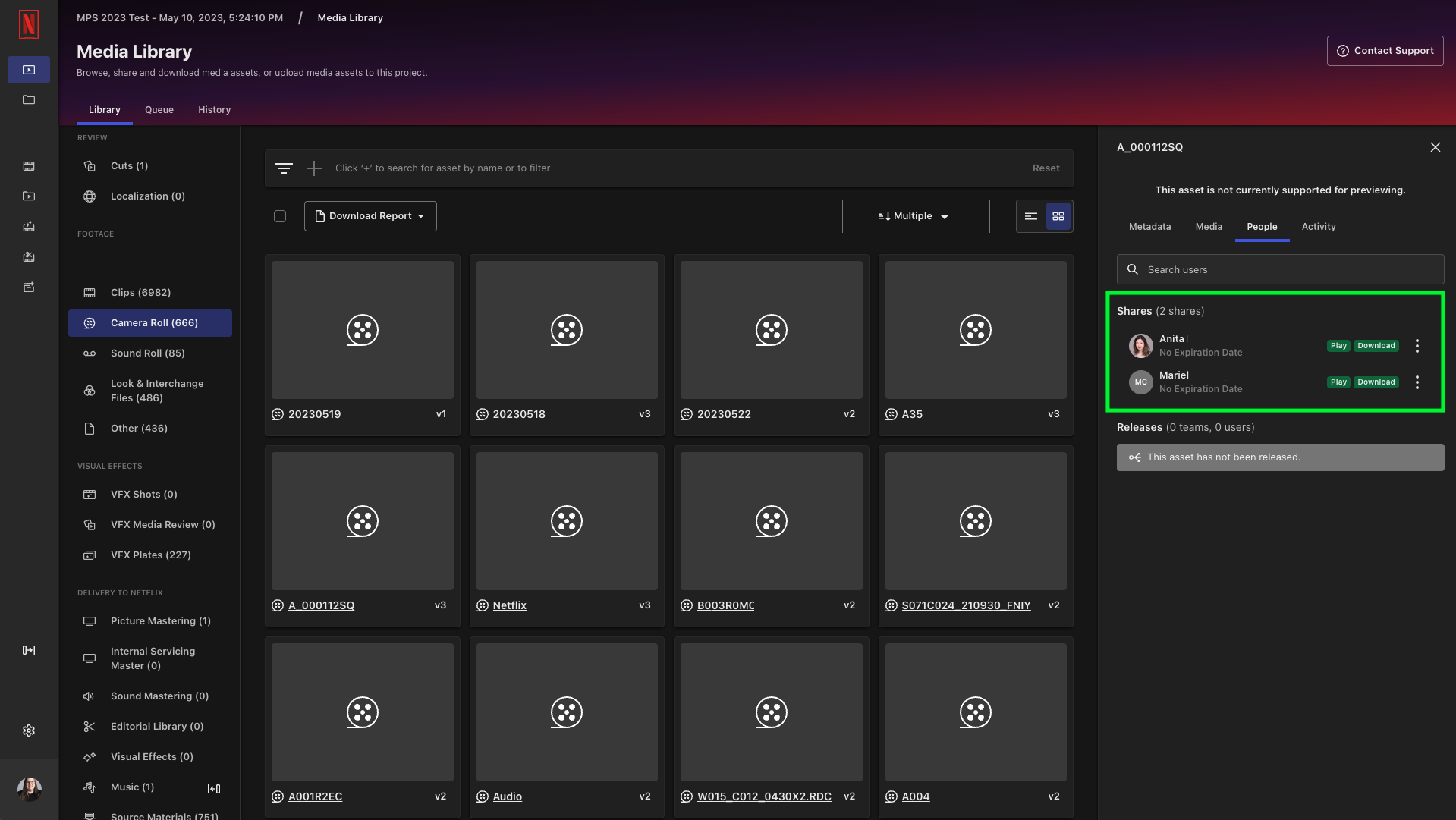Open the Metadata tab in asset panel
1456x820 pixels.
[1150, 227]
